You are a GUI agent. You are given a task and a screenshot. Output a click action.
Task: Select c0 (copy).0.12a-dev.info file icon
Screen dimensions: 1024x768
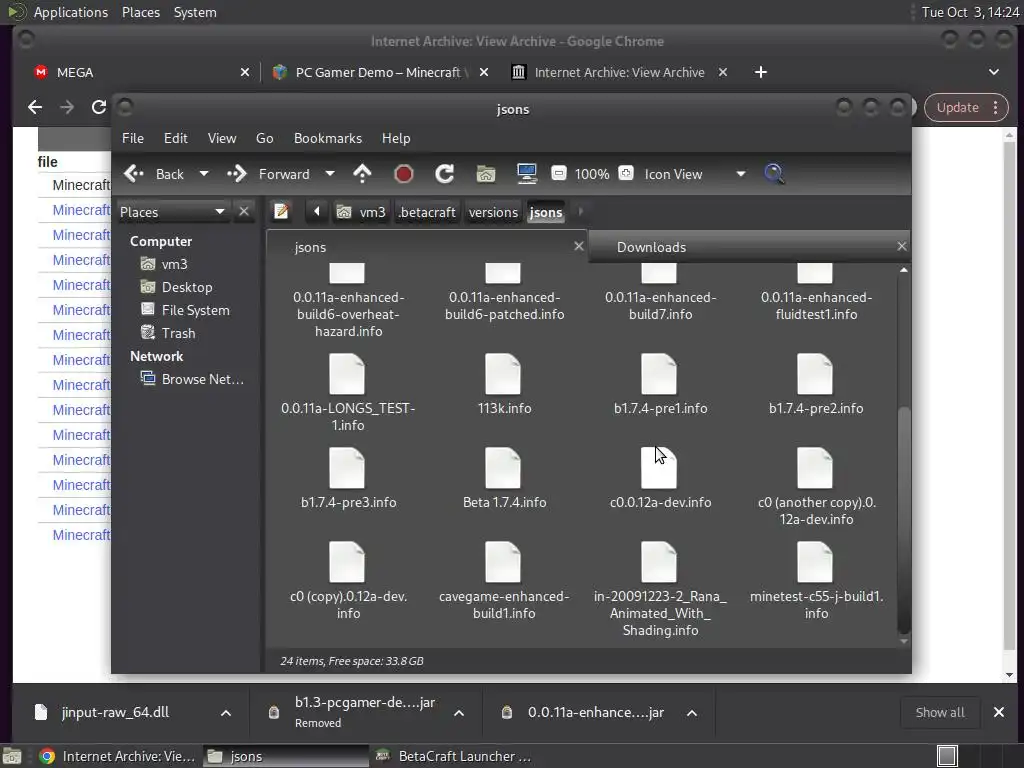tap(347, 562)
